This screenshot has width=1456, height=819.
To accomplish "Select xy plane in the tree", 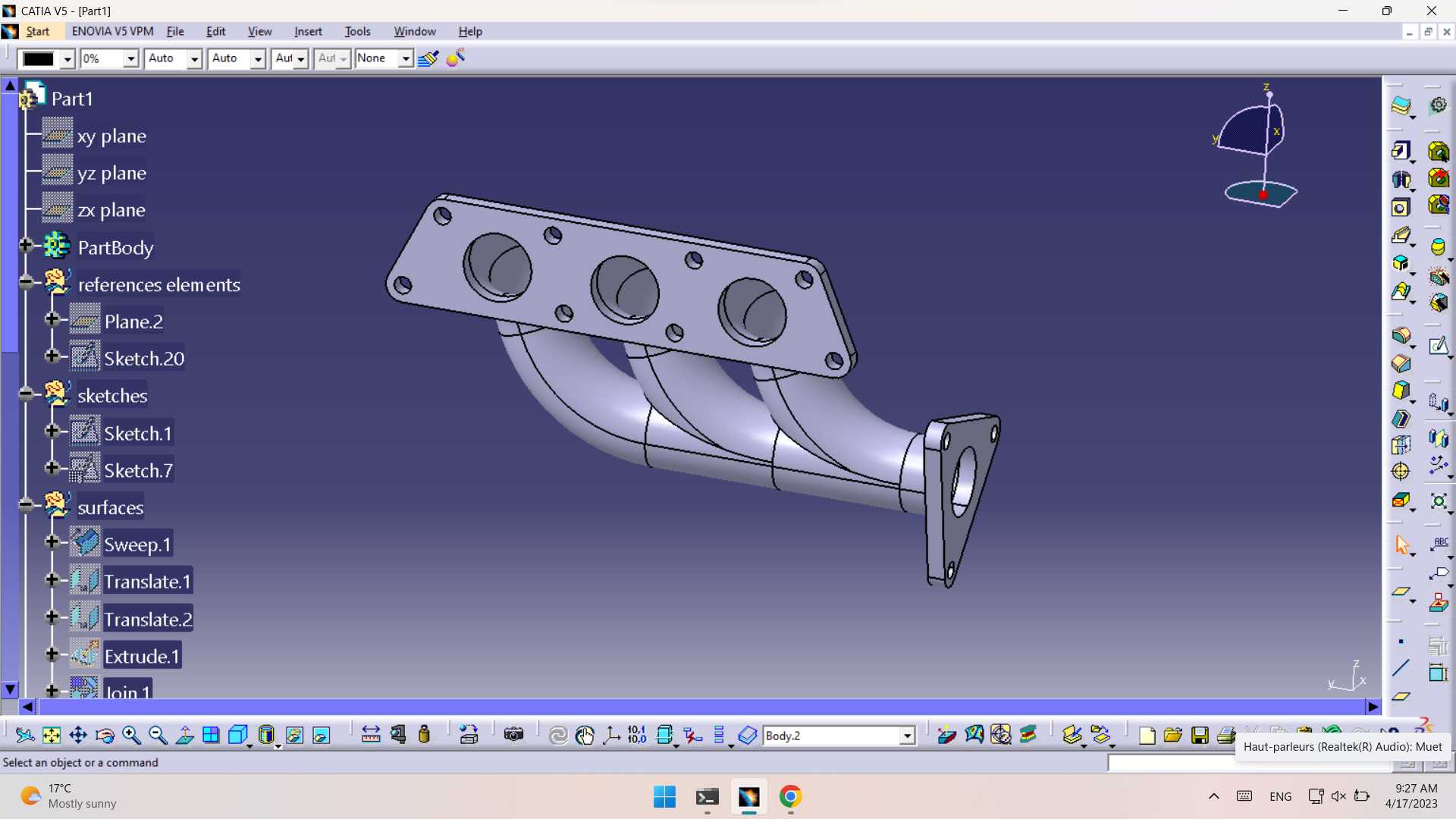I will pyautogui.click(x=111, y=136).
